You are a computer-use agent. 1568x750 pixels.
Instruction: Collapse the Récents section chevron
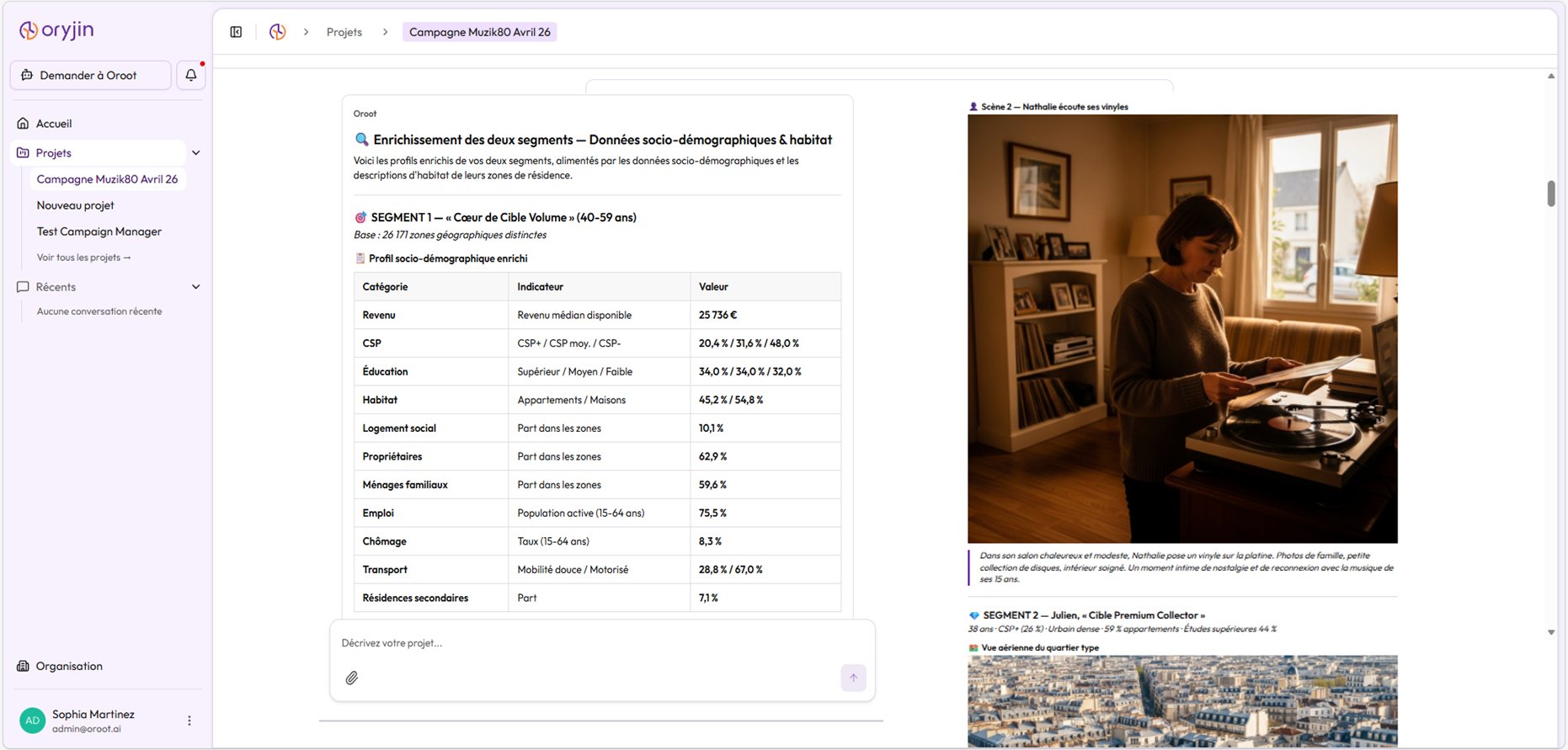(196, 287)
